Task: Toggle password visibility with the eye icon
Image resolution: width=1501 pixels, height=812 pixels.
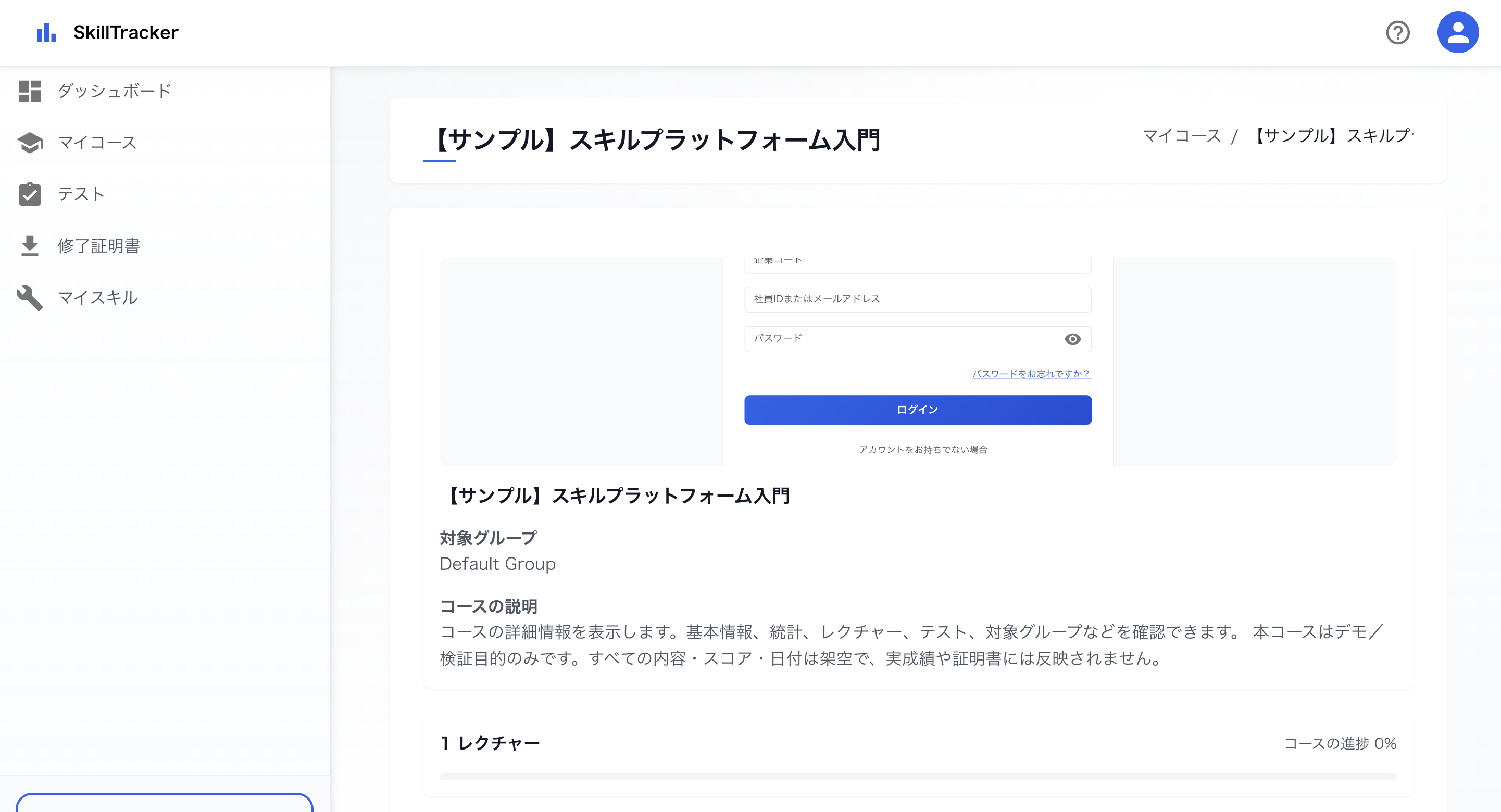Action: coord(1073,339)
